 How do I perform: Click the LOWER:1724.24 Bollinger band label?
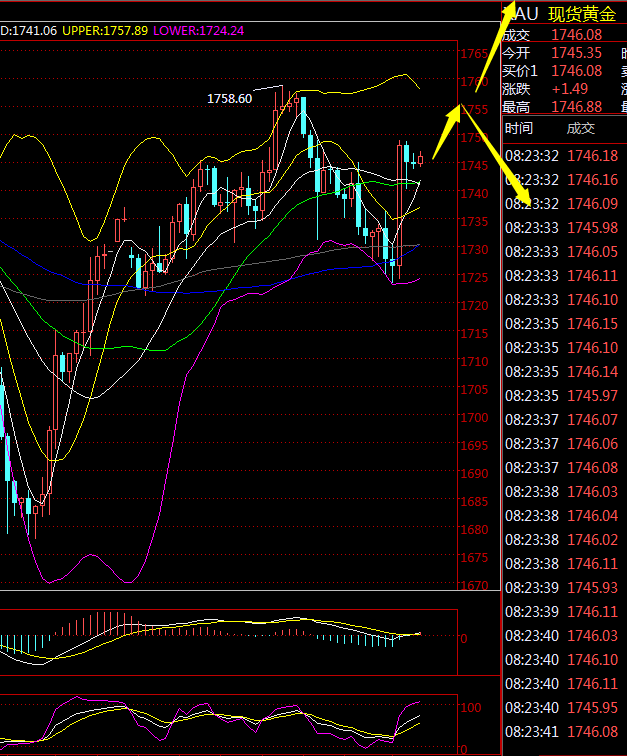(x=198, y=31)
